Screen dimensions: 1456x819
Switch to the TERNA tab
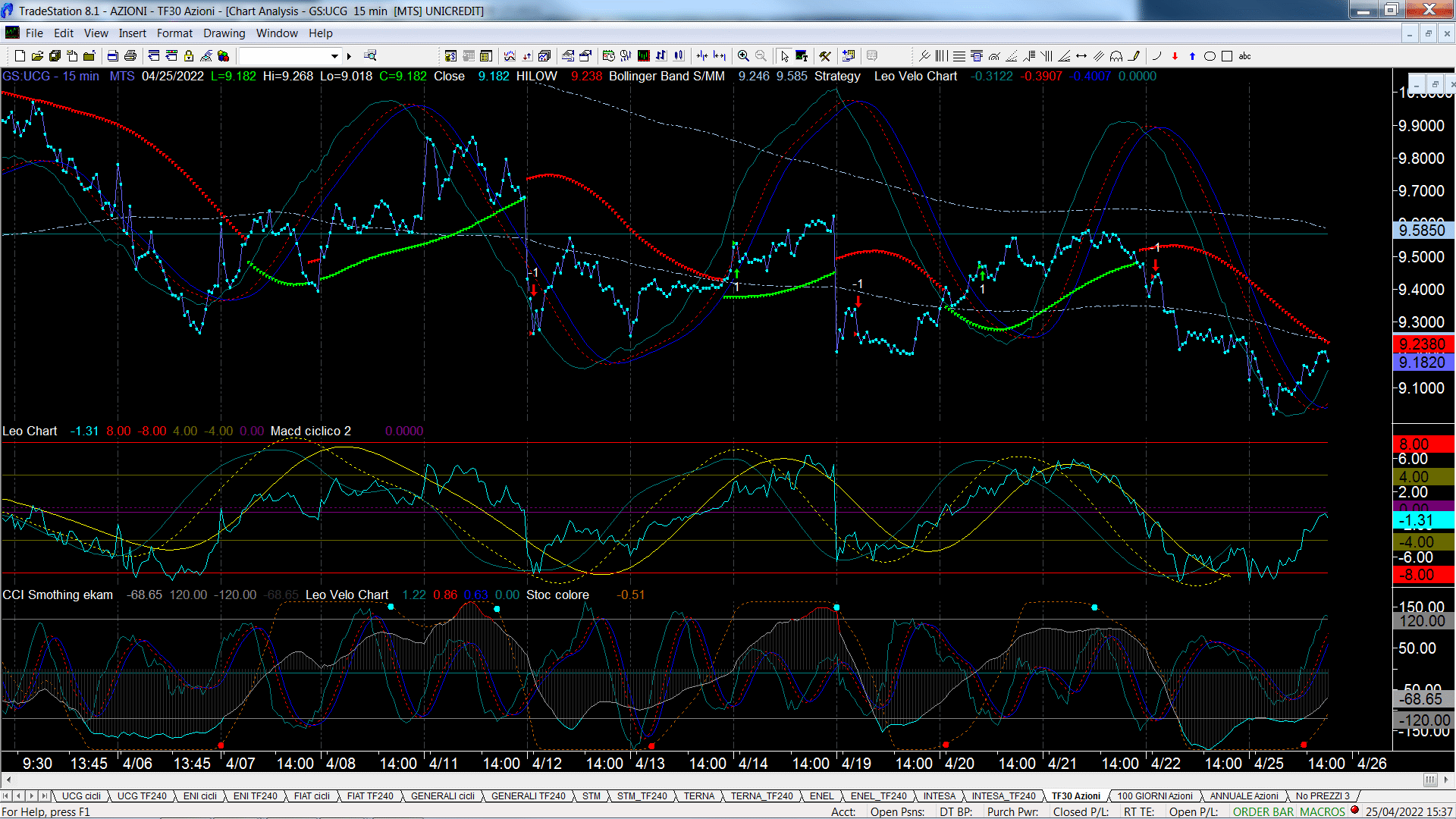[699, 795]
